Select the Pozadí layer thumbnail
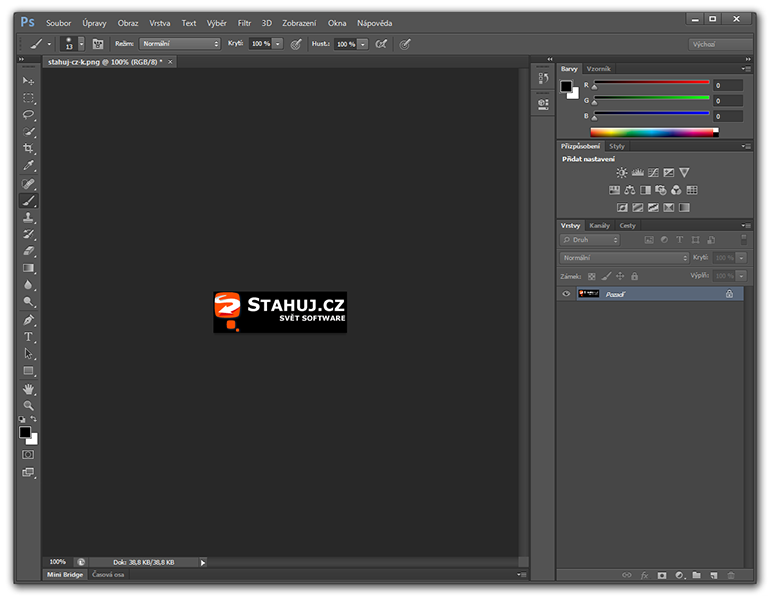The width and height of the screenshot is (772, 600). [x=588, y=294]
